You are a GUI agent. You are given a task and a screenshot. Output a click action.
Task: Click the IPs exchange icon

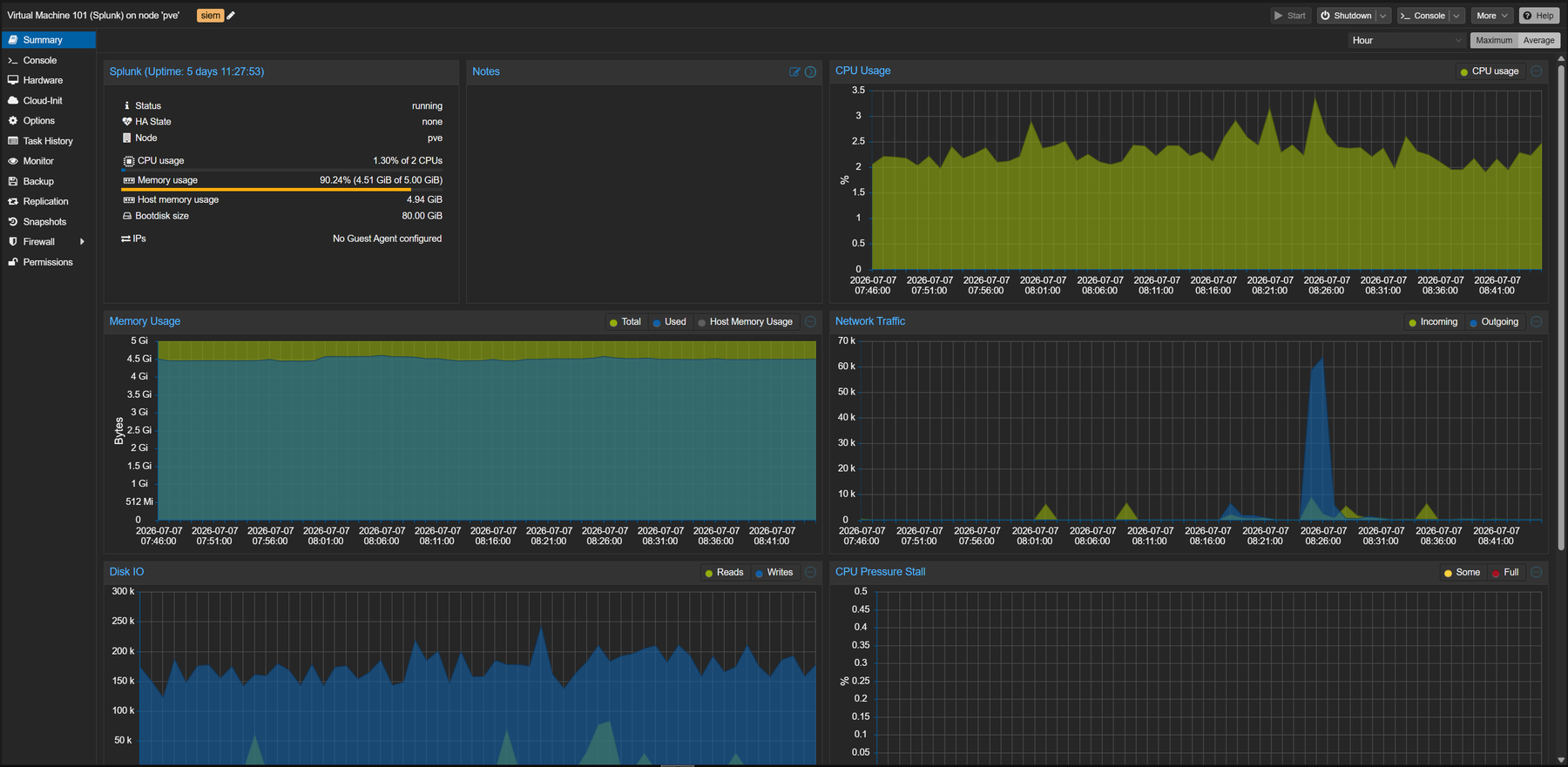point(126,239)
